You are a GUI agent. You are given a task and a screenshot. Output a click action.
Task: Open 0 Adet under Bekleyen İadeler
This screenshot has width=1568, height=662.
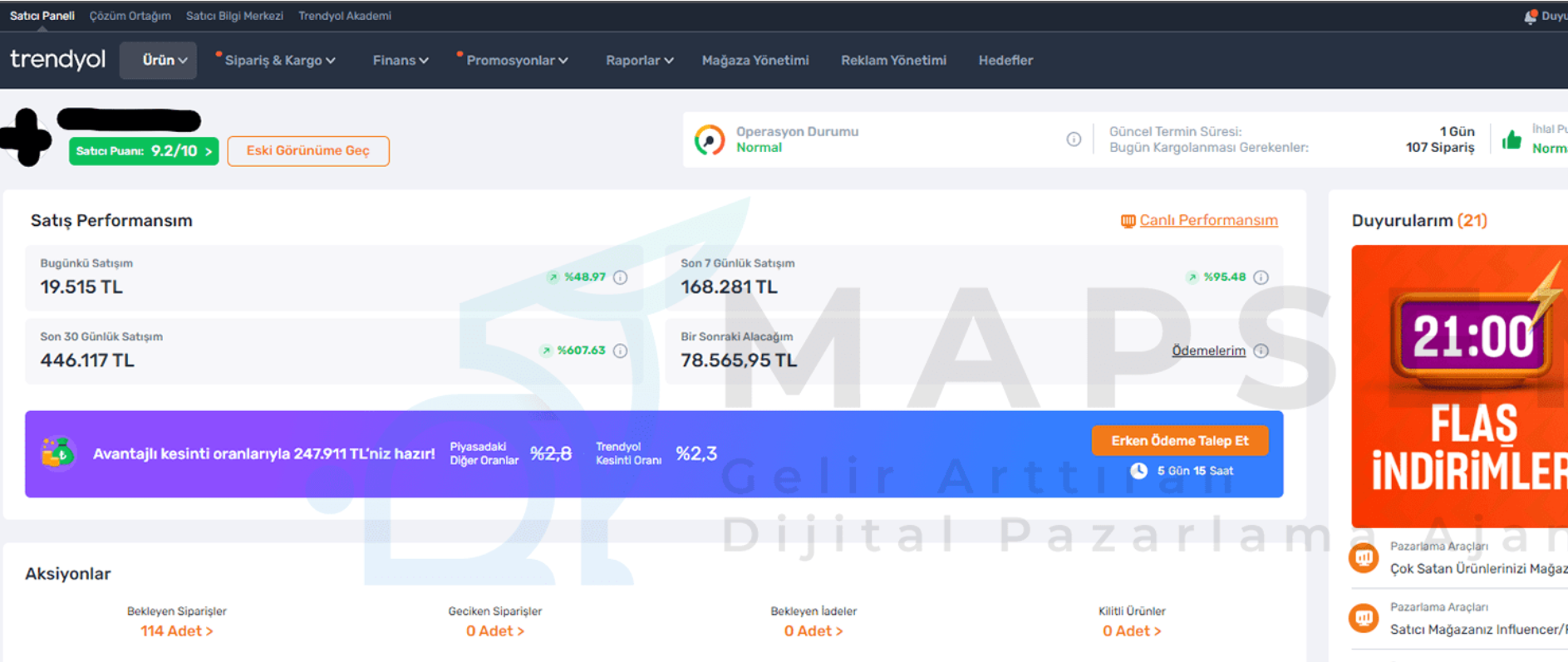(813, 631)
